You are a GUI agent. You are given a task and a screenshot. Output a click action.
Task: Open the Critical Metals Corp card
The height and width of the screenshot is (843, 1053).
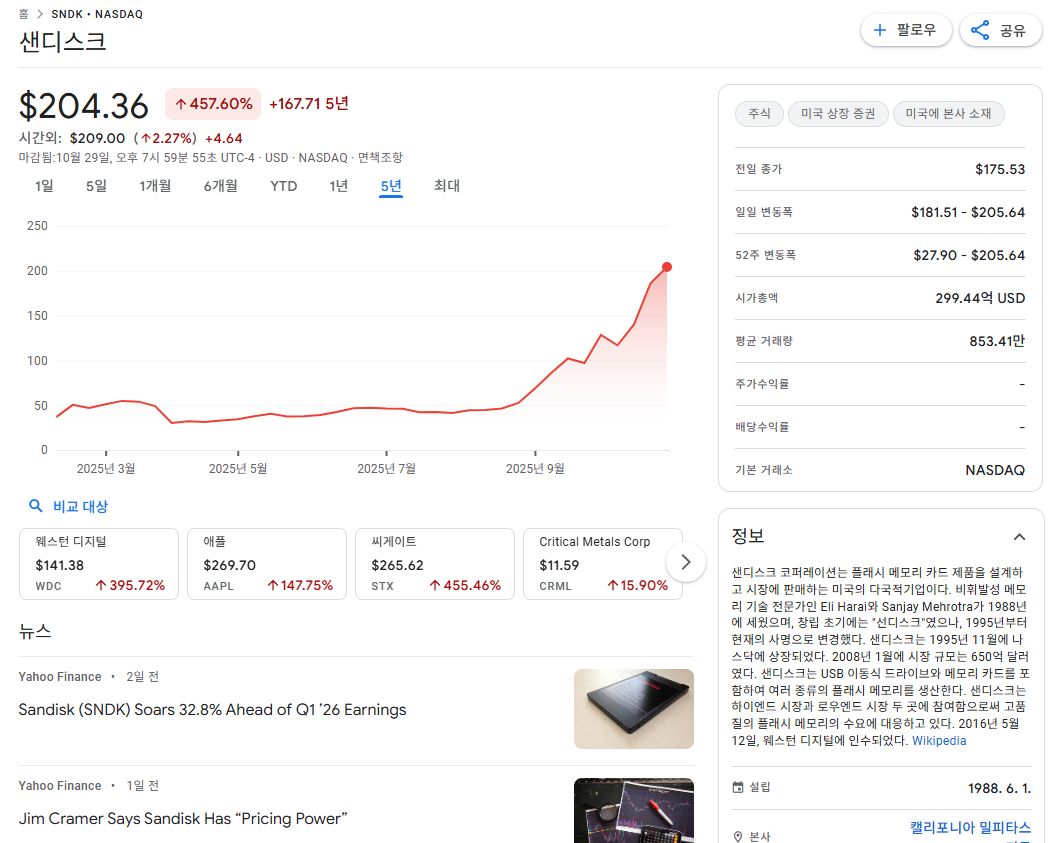click(602, 564)
